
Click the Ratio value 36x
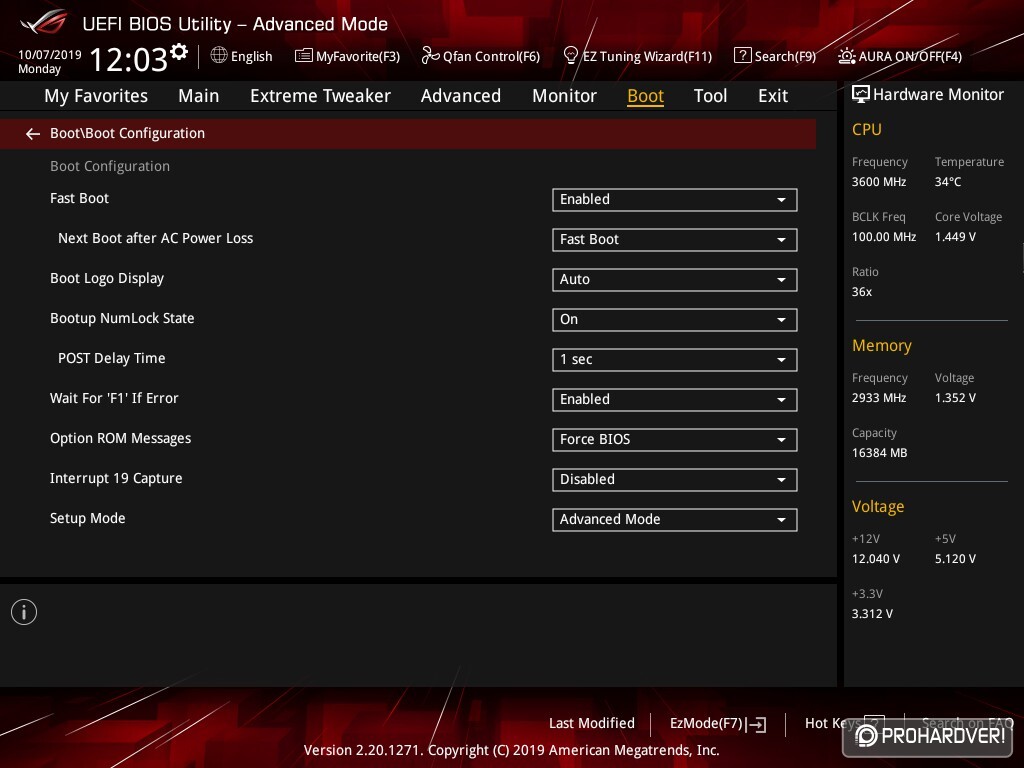click(x=861, y=291)
